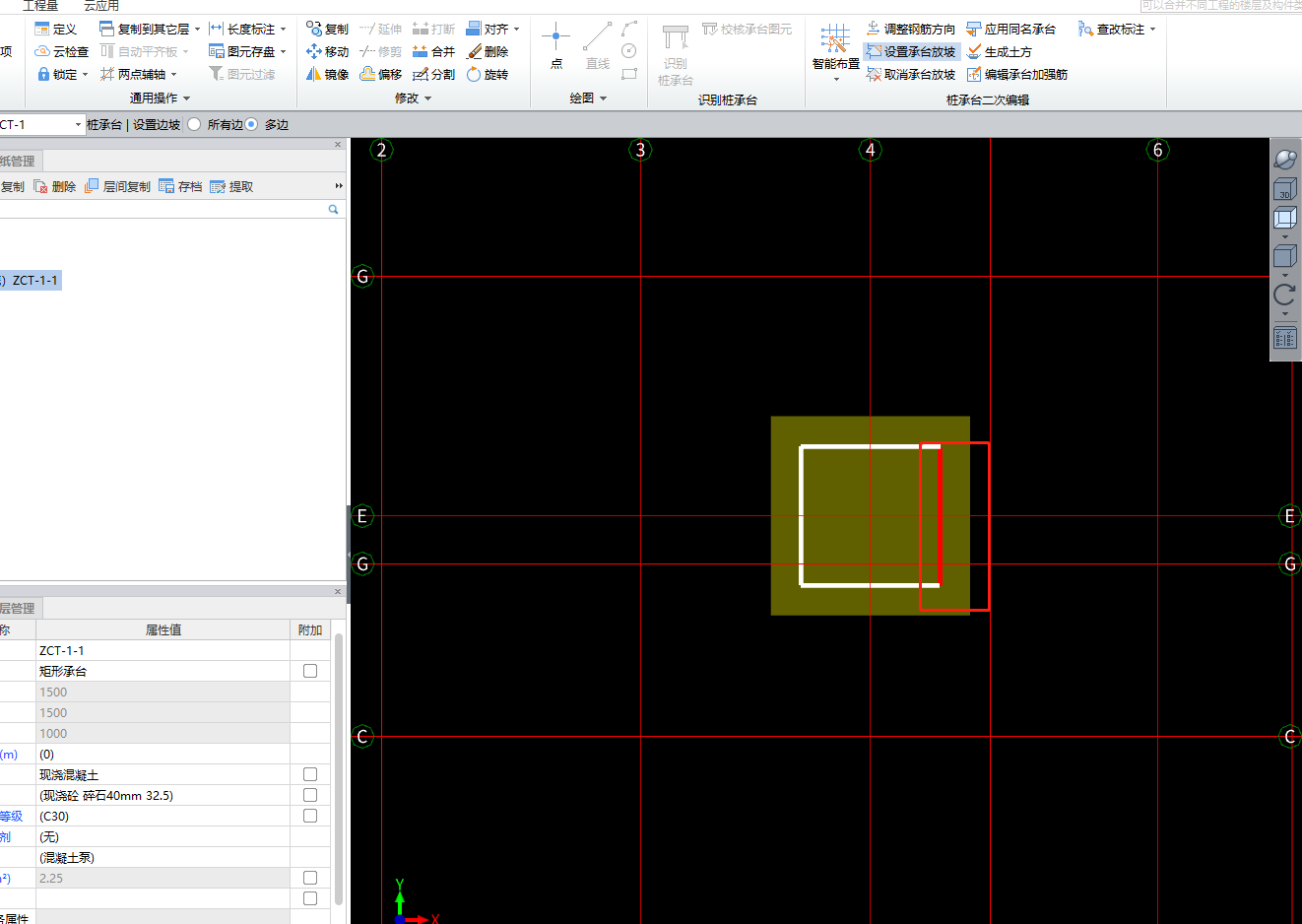Open the CT-1 component dropdown
1302x924 pixels.
click(79, 124)
